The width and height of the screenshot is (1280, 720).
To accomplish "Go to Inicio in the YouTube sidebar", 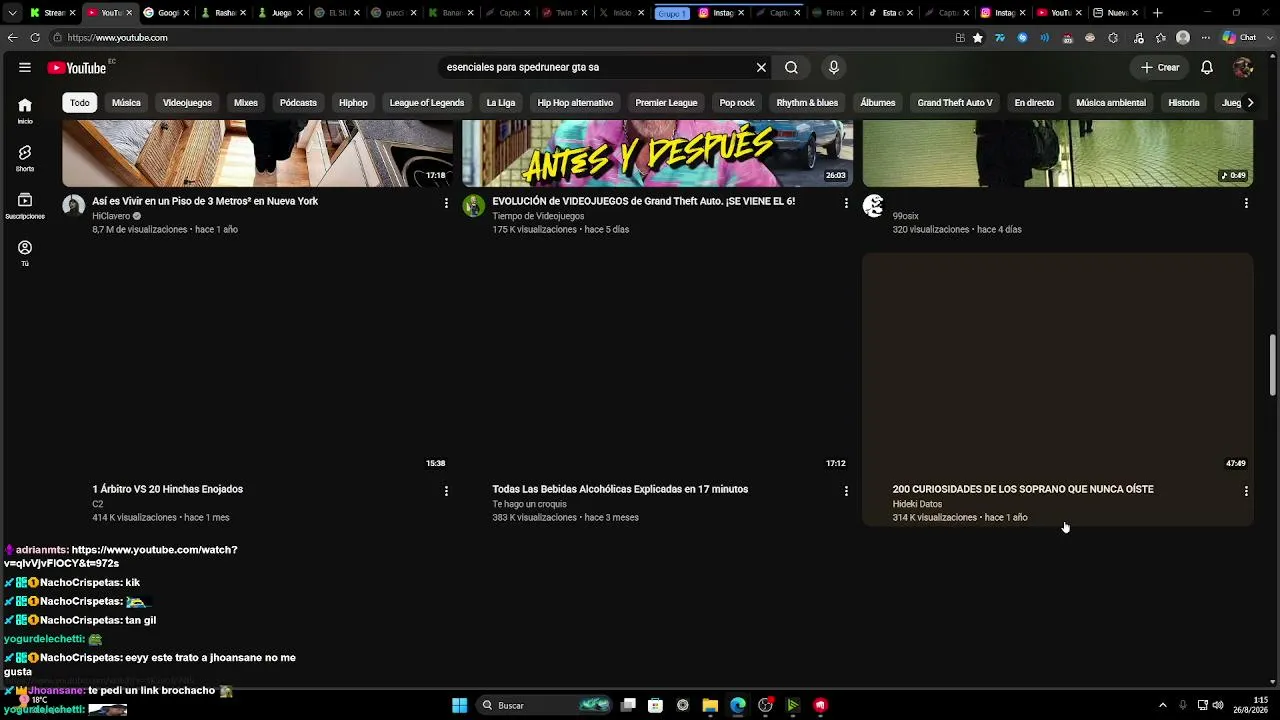I will click(25, 110).
